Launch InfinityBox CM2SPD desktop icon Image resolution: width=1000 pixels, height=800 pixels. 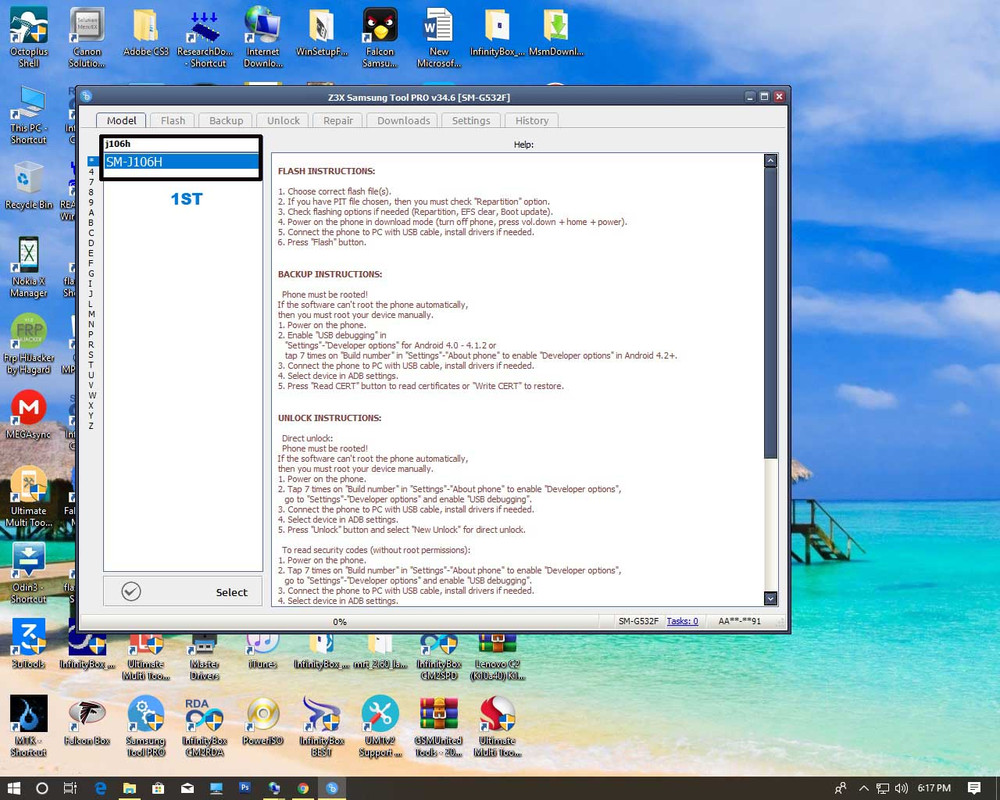pyautogui.click(x=439, y=657)
